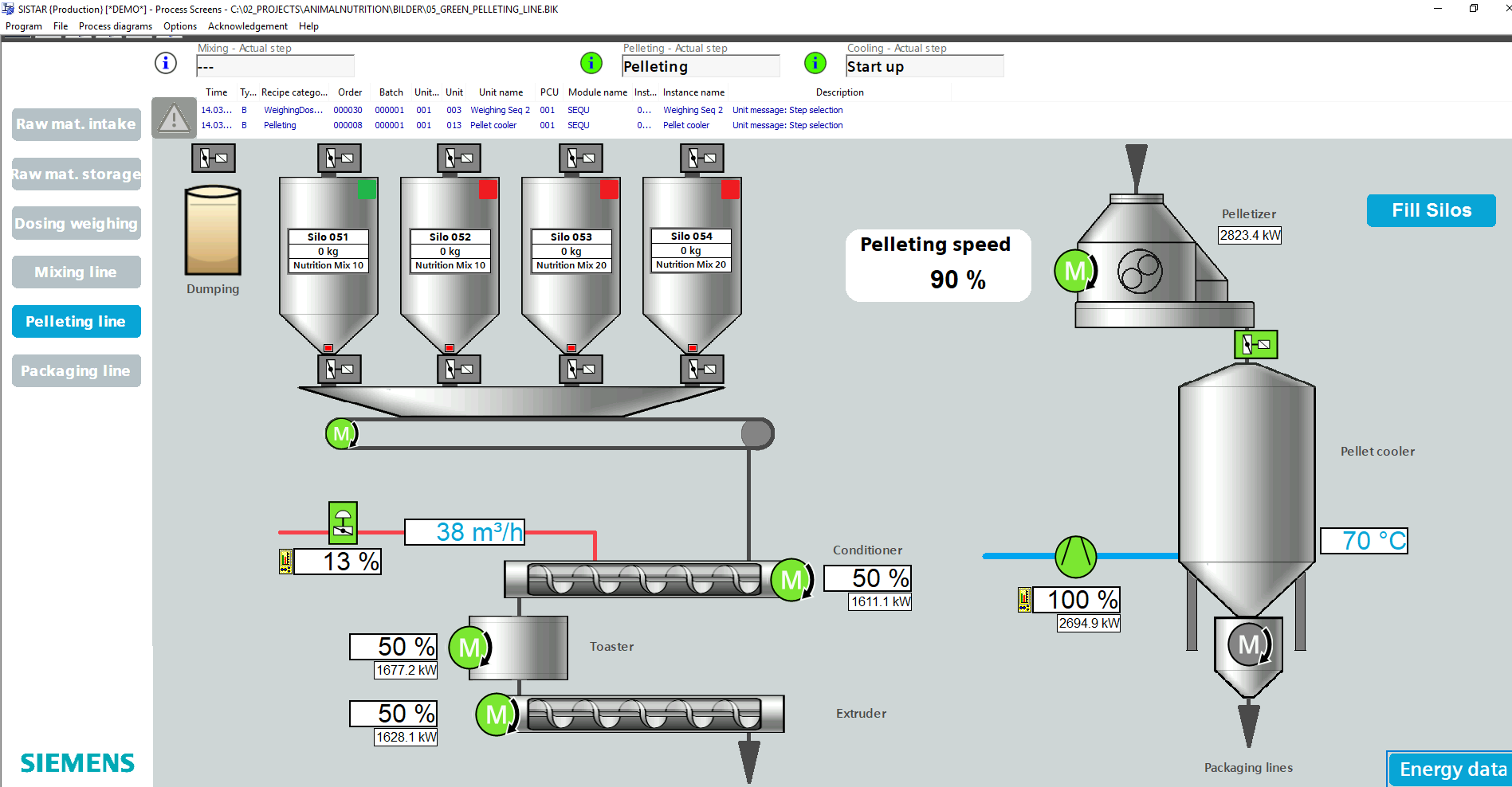The image size is (1512, 787).
Task: Click the Pelletizer motor icon
Action: [1074, 271]
